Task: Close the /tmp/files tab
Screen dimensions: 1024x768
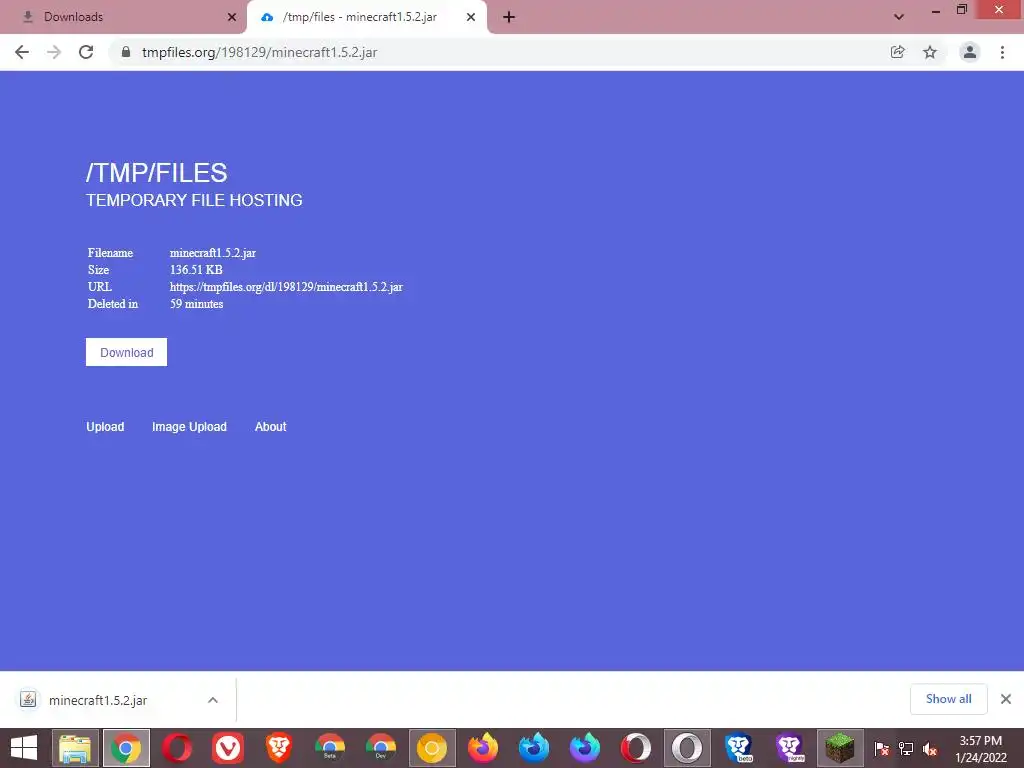Action: (x=471, y=17)
